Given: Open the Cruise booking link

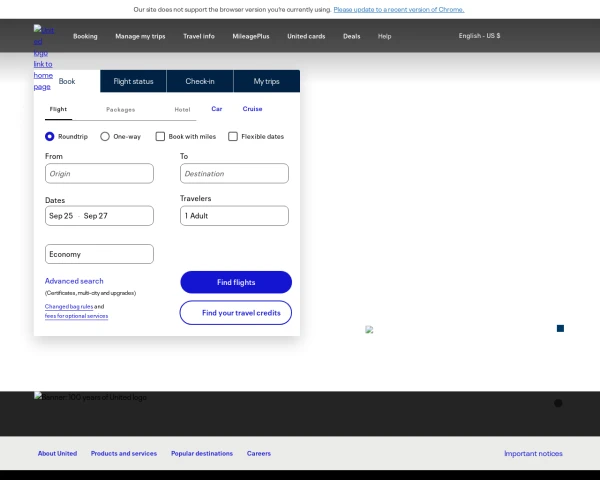Looking at the screenshot, I should pos(252,109).
